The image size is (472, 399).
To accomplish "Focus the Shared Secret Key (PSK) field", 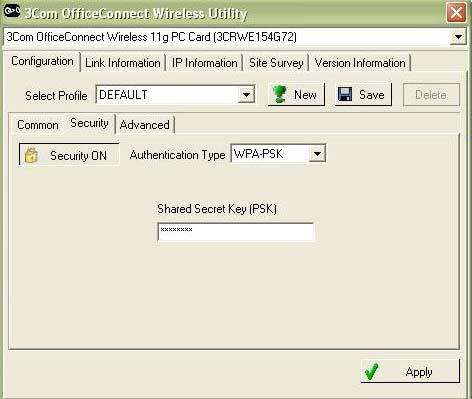I will (x=236, y=232).
